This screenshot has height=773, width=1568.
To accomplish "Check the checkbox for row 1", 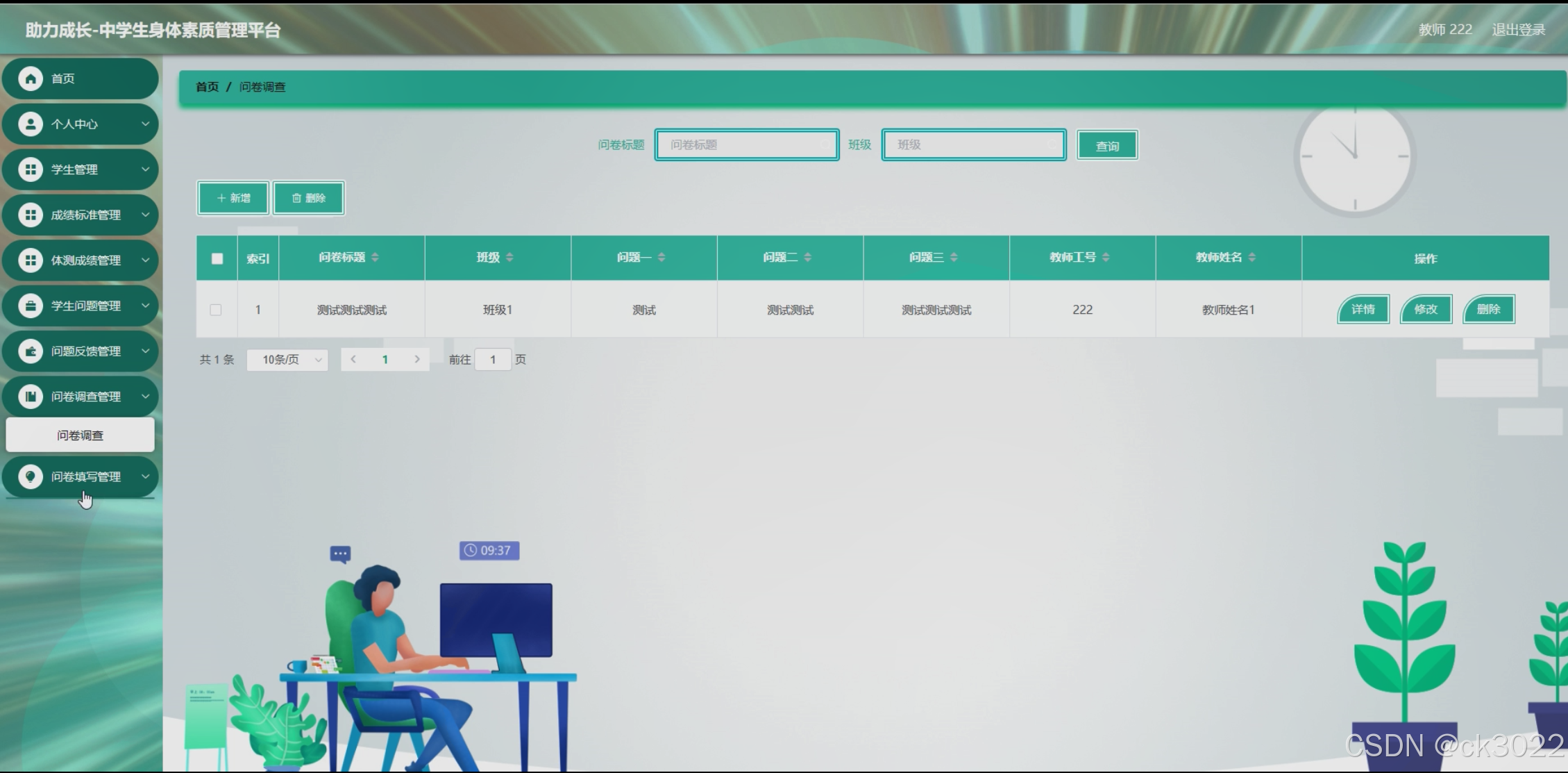I will pos(216,310).
